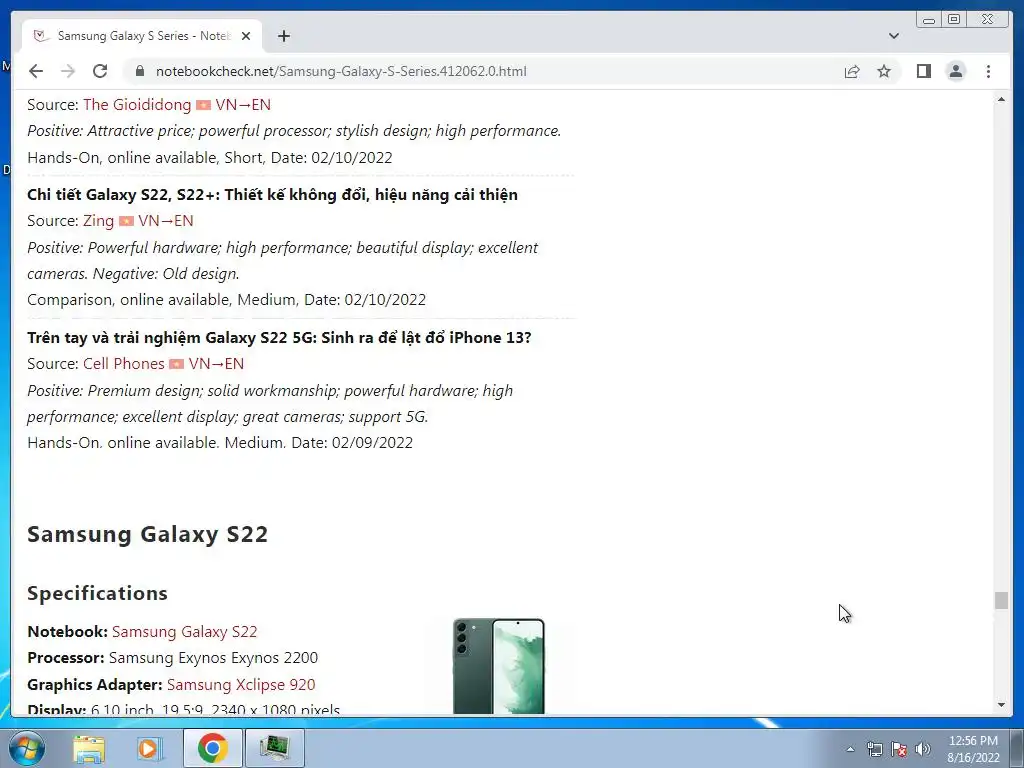Click the browser forward arrow
The image size is (1024, 768).
[x=68, y=71]
